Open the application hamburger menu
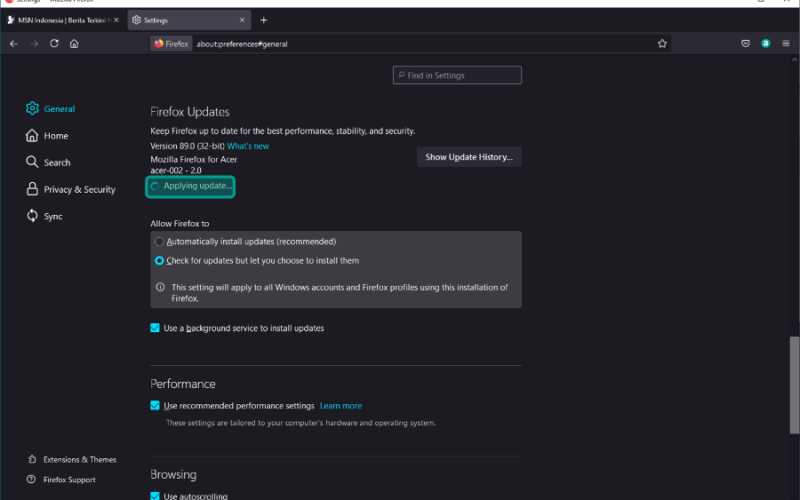 [x=786, y=44]
